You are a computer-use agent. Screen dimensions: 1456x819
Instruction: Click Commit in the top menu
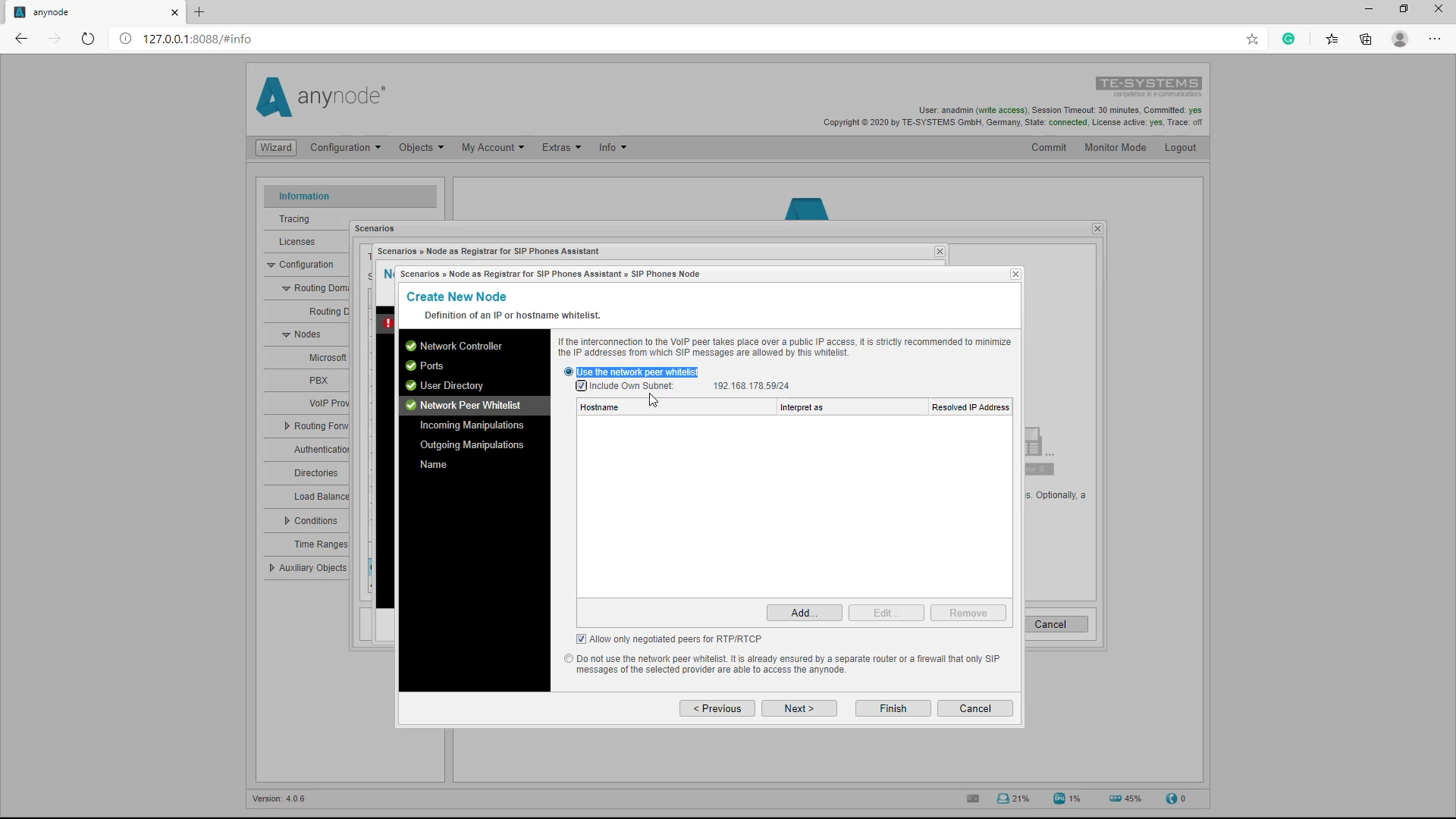click(x=1048, y=147)
